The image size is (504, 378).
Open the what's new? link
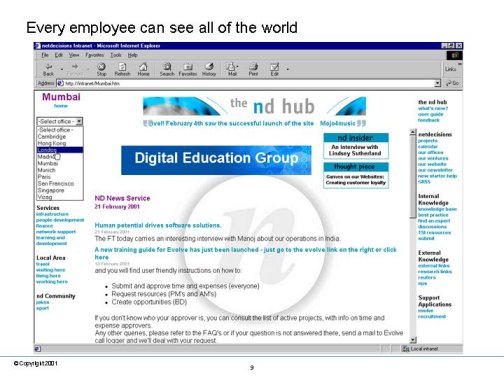tap(433, 108)
